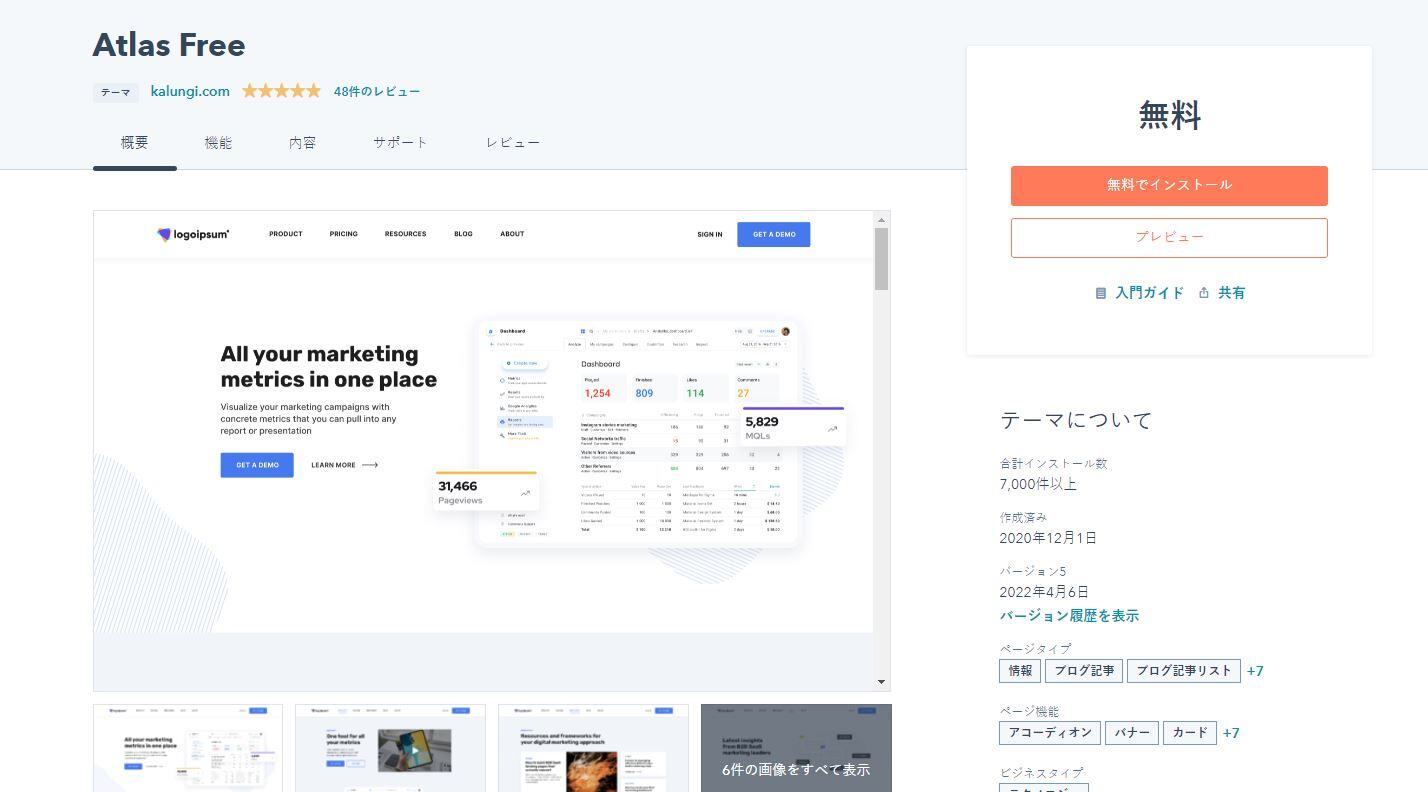
Task: Go to the サポート tab
Action: tap(400, 143)
